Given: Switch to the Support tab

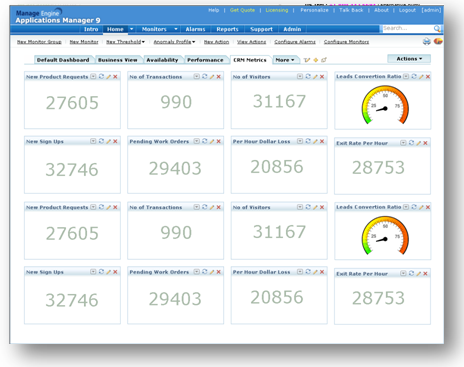Looking at the screenshot, I should tap(261, 29).
